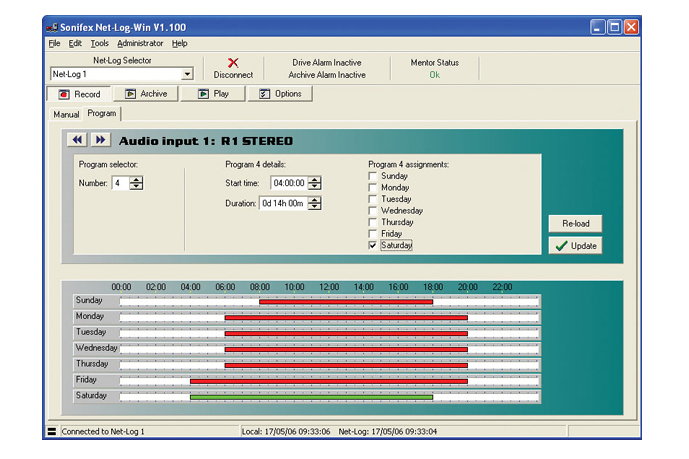Switch to the Manual tab
The image size is (689, 459).
(66, 114)
